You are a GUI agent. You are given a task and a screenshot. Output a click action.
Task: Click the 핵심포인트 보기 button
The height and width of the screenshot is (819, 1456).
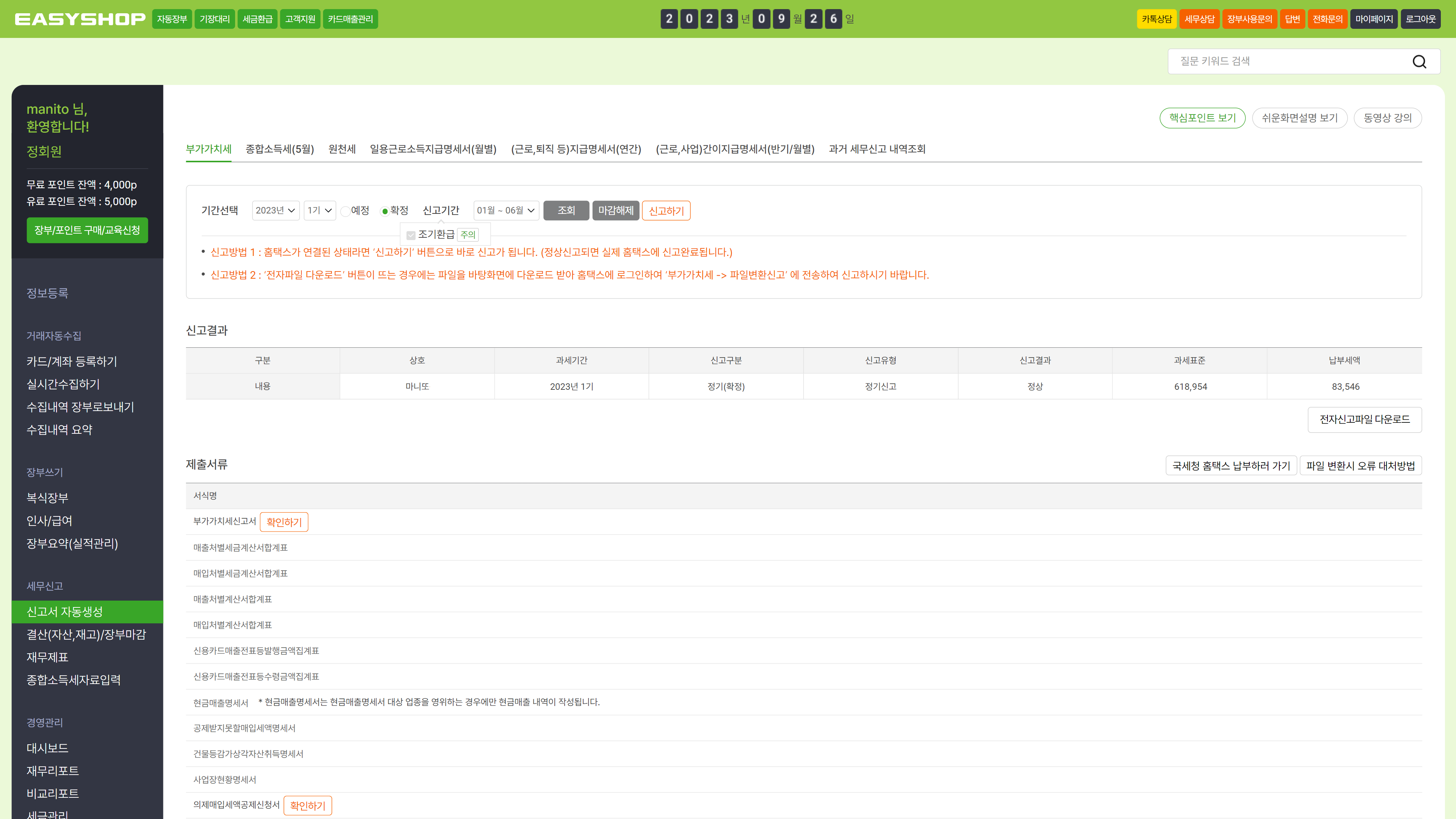1202,118
